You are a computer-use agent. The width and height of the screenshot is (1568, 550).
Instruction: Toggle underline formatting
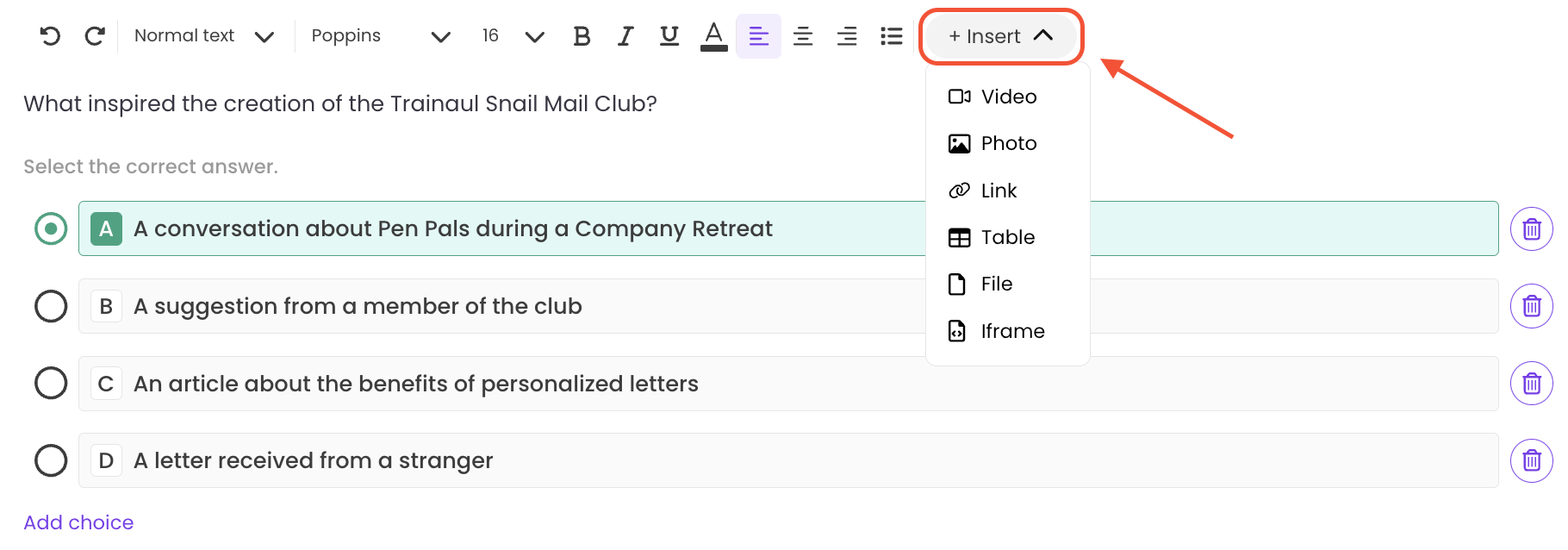tap(669, 35)
